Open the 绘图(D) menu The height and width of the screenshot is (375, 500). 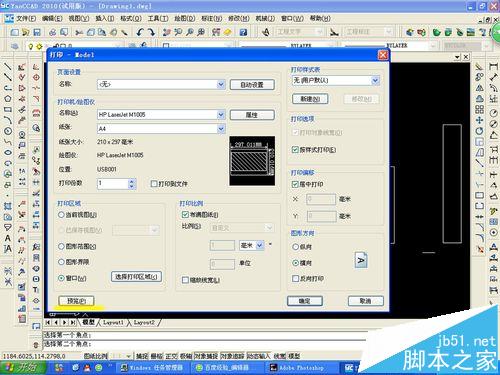tap(185, 18)
